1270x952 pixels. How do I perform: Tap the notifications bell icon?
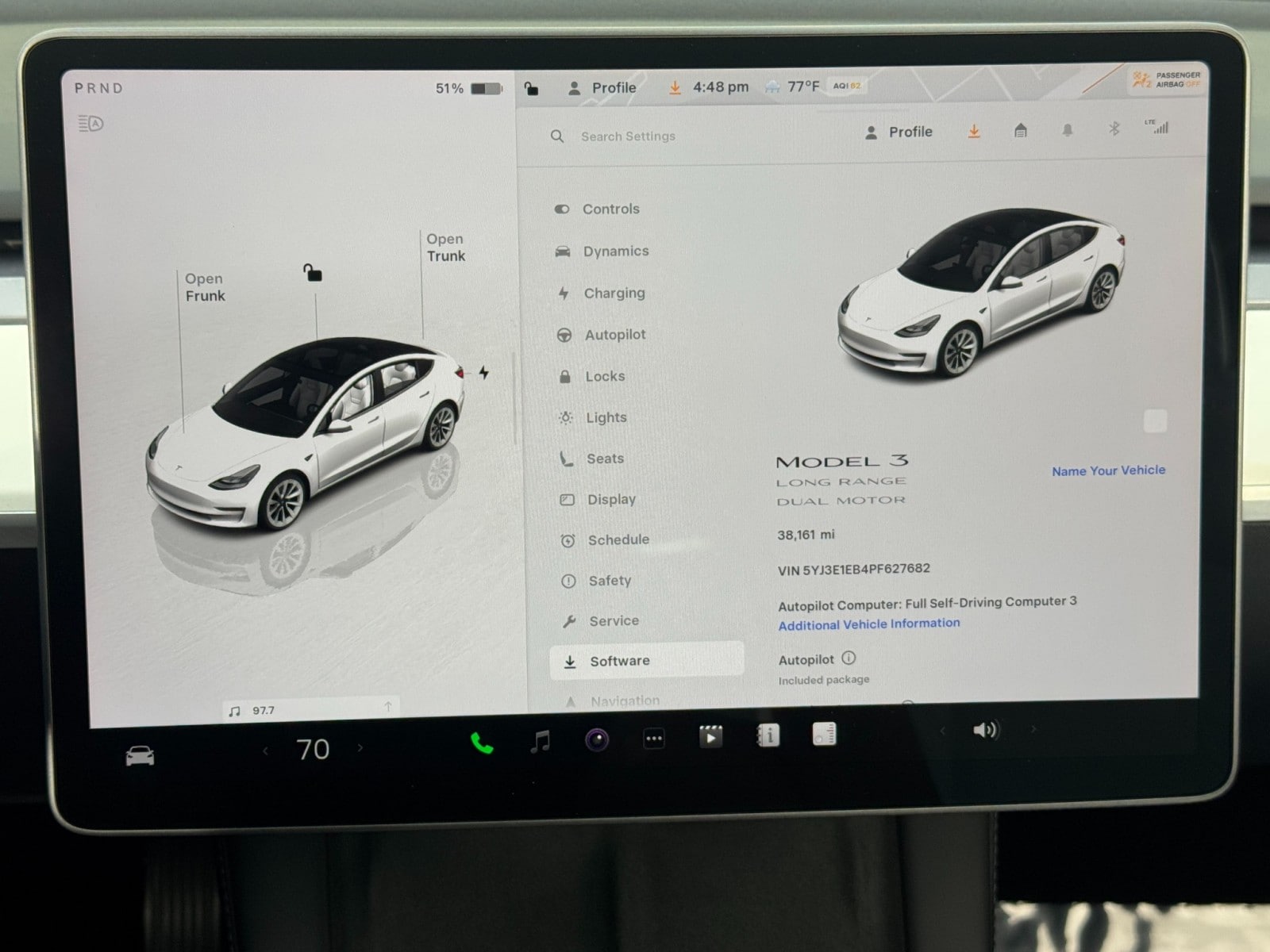[1068, 130]
